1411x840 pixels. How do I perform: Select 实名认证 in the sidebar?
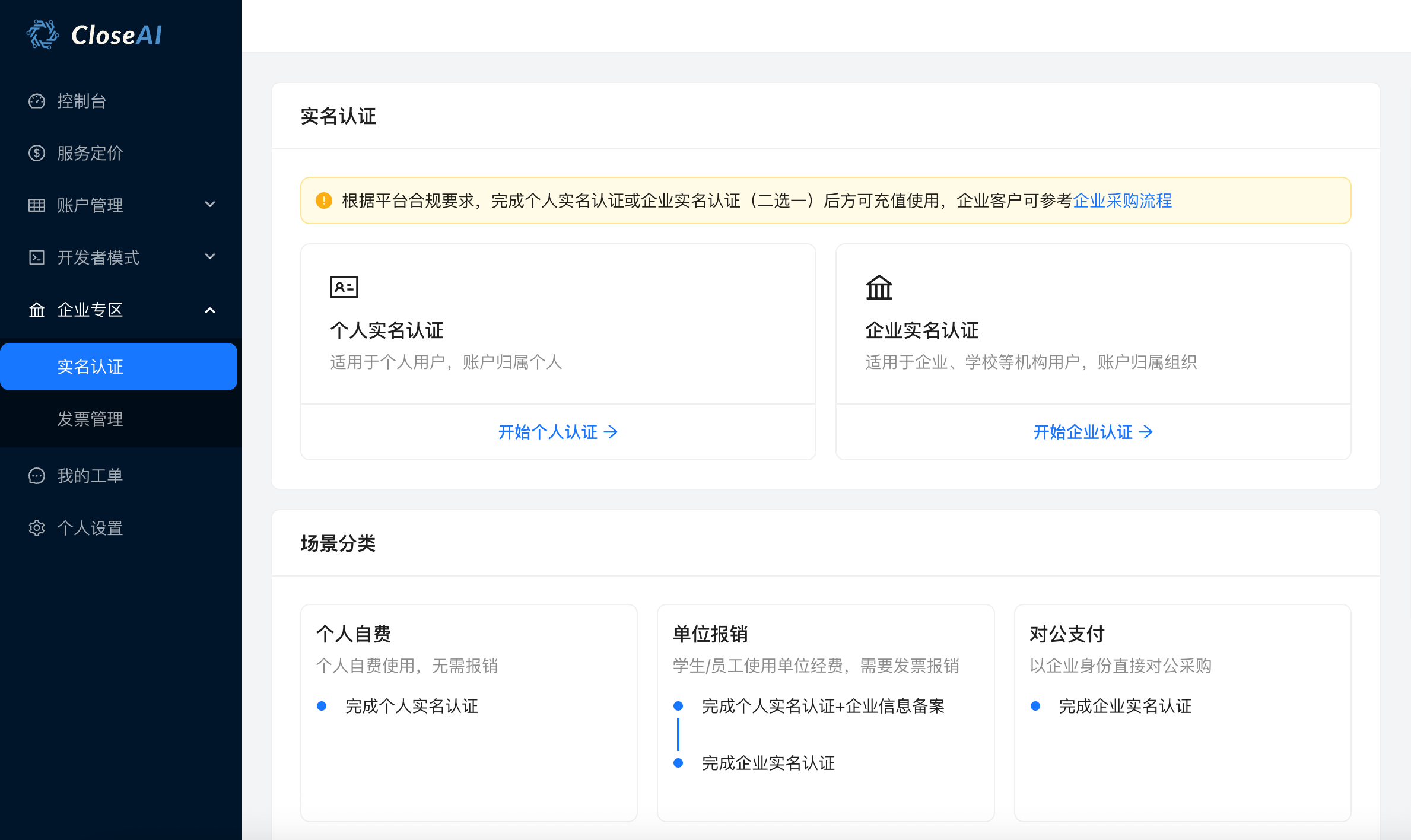(119, 367)
